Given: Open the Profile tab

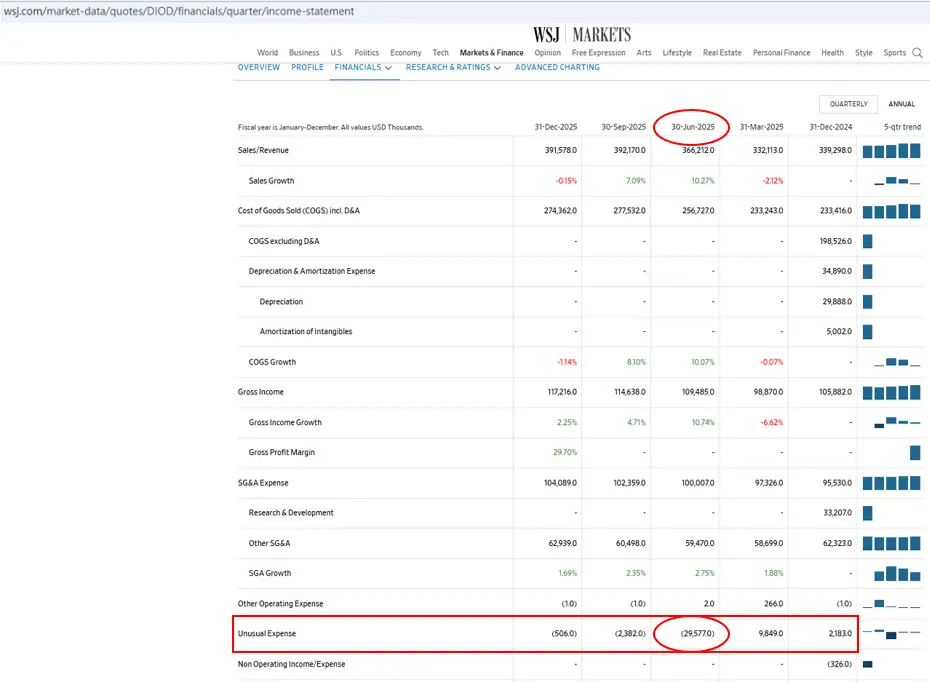Looking at the screenshot, I should click(307, 68).
